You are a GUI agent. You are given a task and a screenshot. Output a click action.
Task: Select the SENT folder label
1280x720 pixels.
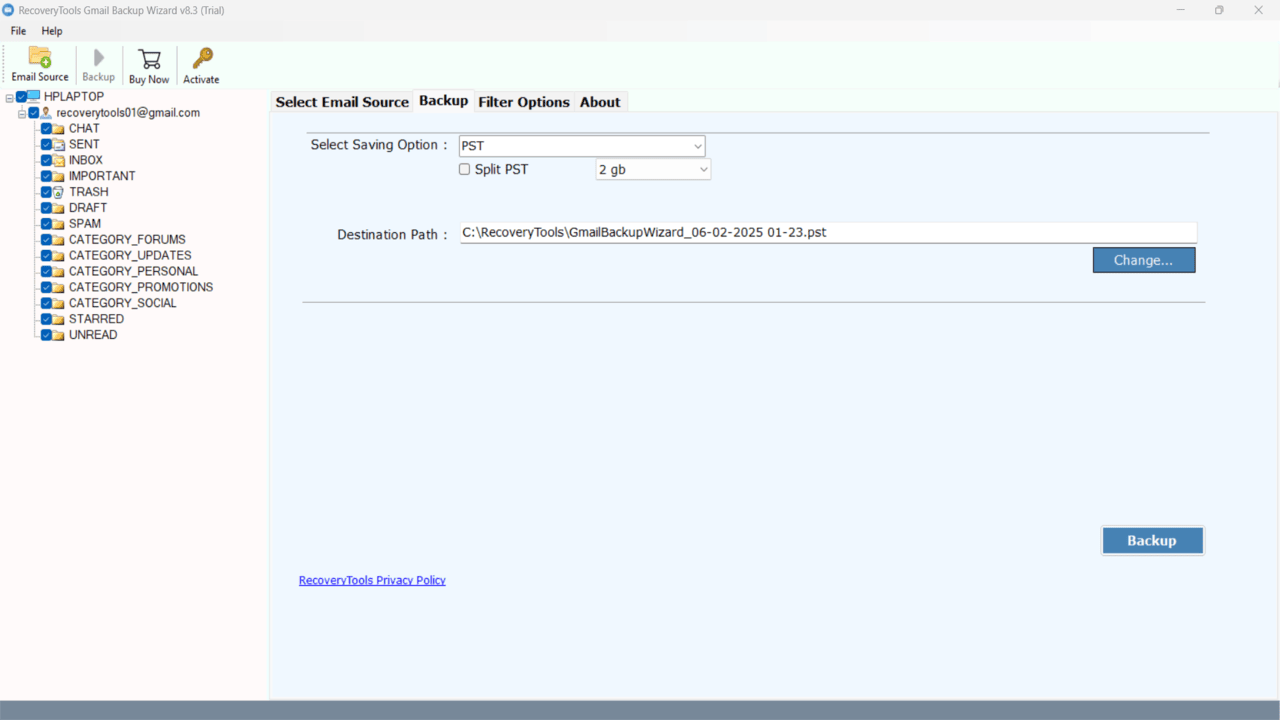coord(84,145)
